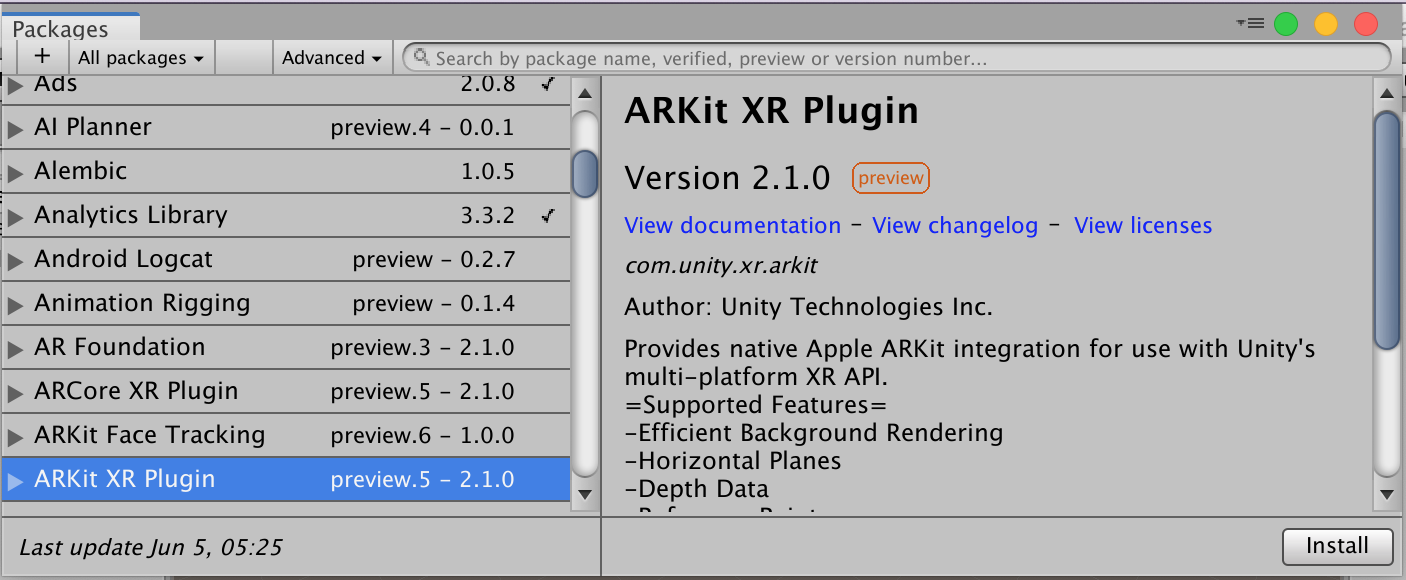Screen dimensions: 1406x580
Task: Expand the ARCore XR Plugin row
Action: [x=15, y=393]
